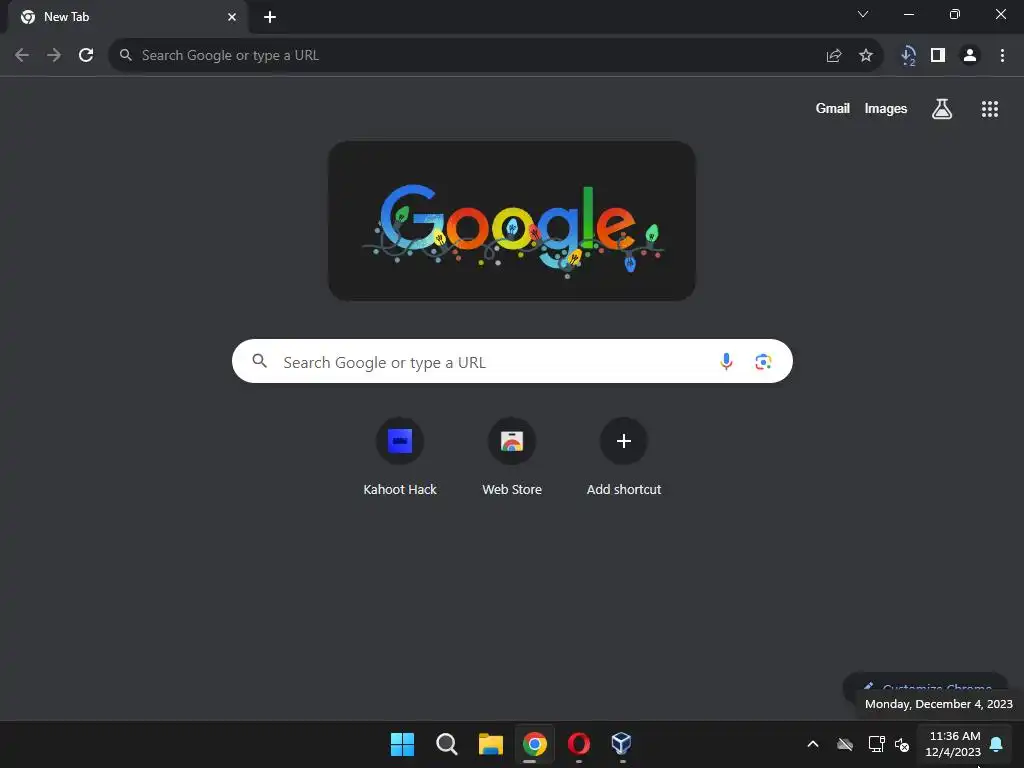1024x768 pixels.
Task: Open VirtualBox from taskbar
Action: (622, 744)
